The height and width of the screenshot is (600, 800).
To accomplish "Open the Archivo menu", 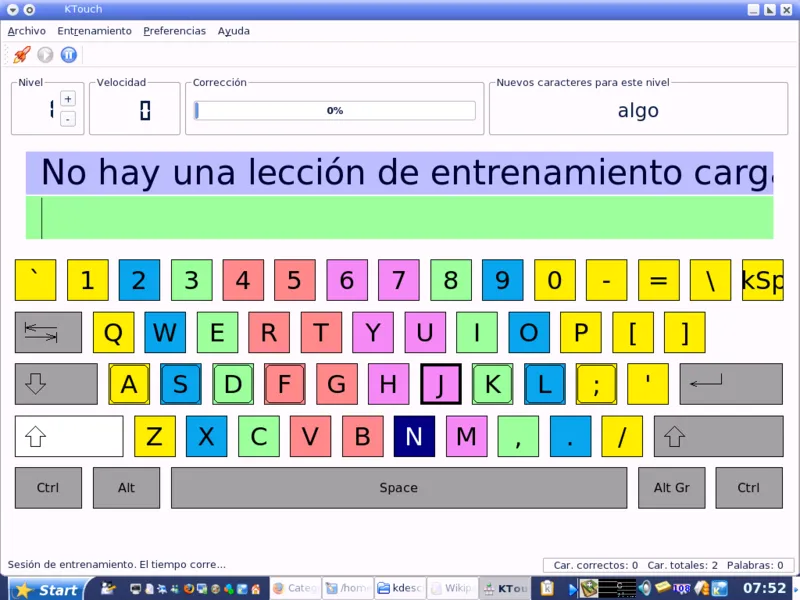I will (26, 30).
